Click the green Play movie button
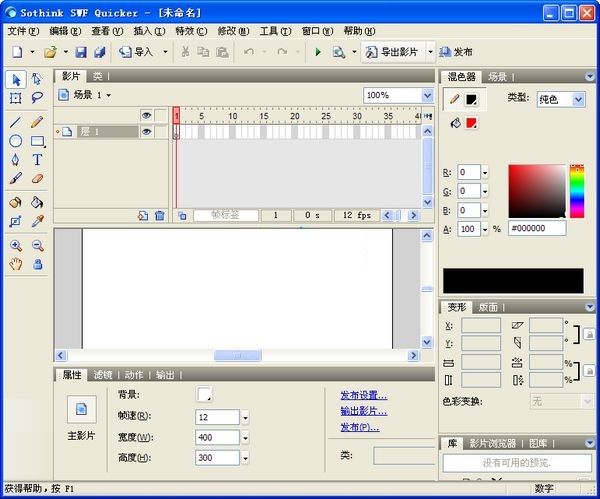600x499 pixels. [318, 52]
